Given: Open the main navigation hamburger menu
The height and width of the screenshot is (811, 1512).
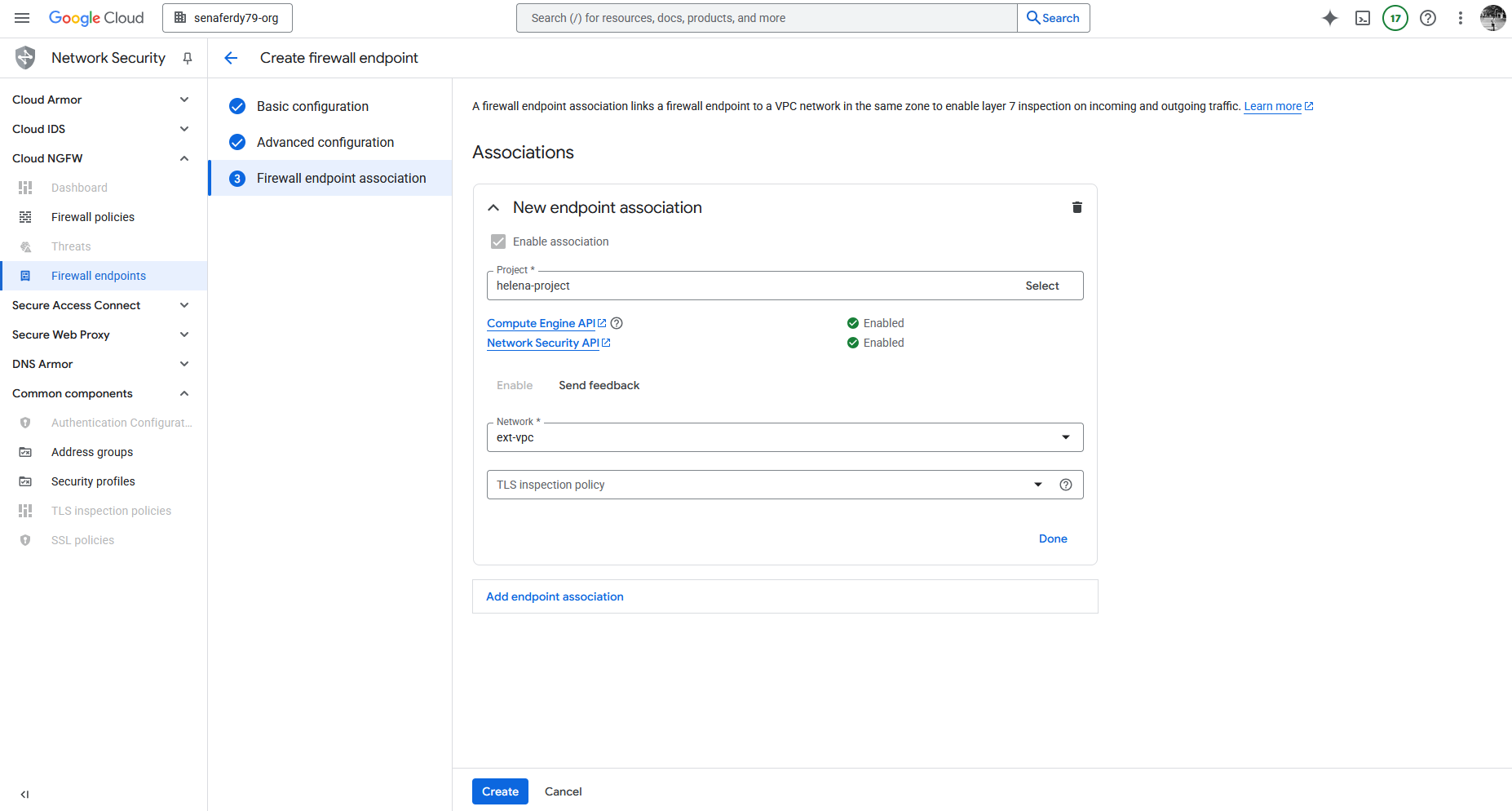Looking at the screenshot, I should tap(22, 18).
